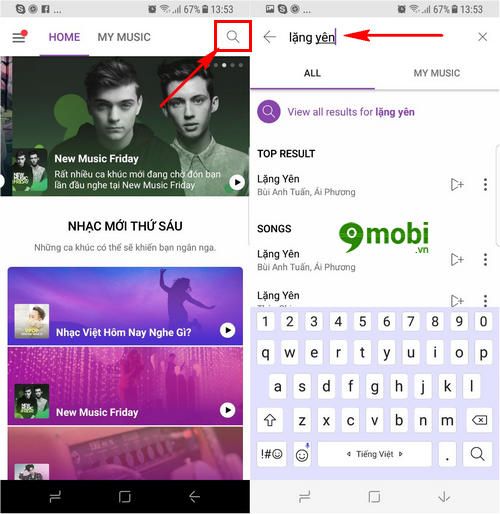Open three-dot menu for first song result
The image size is (500, 514).
[x=485, y=259]
